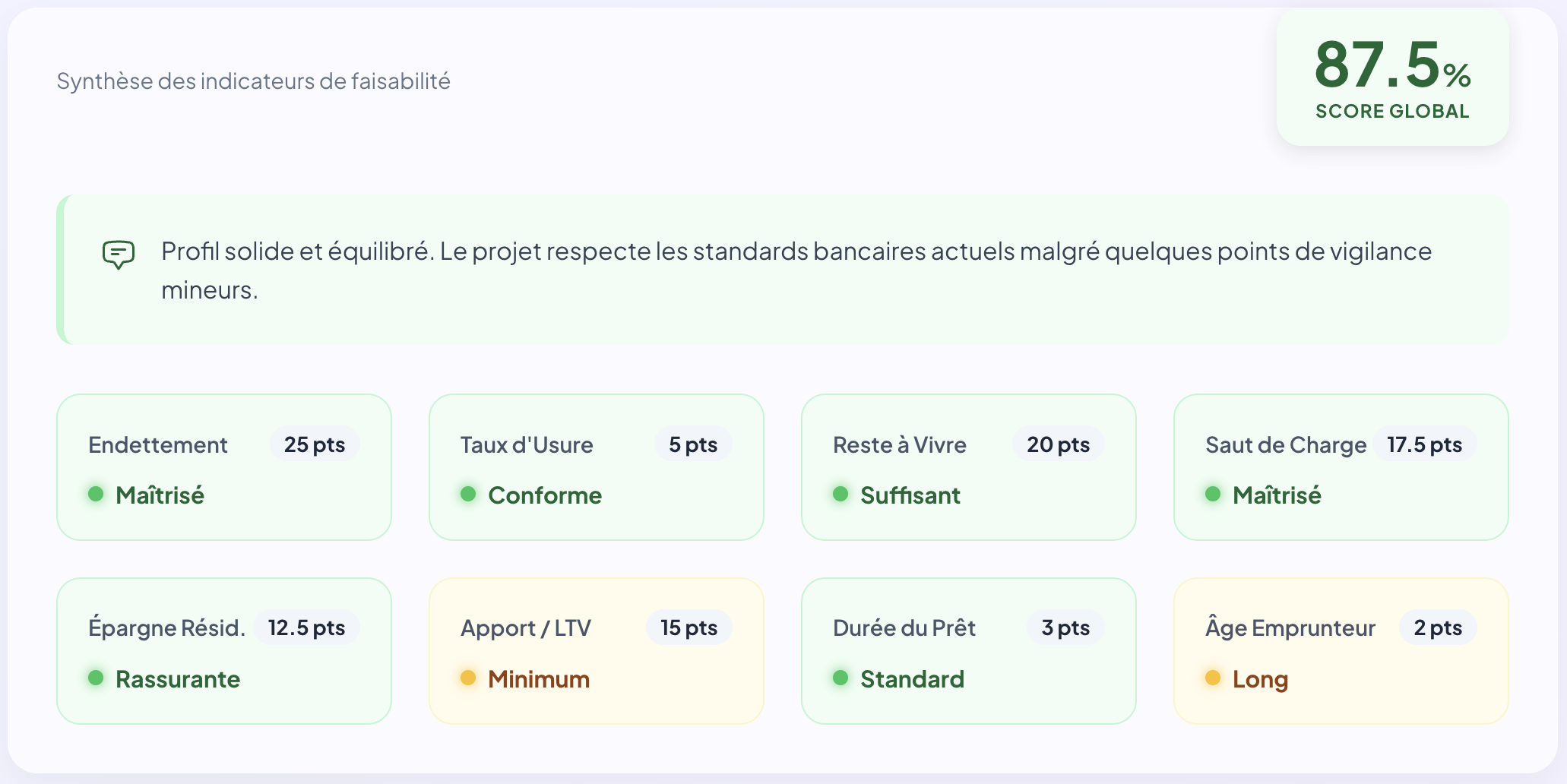Click the green dot beside Standard
This screenshot has height=784, width=1567.
click(x=840, y=678)
